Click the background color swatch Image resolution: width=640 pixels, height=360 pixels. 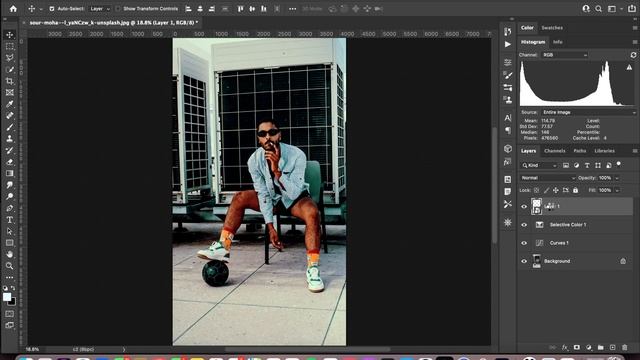pyautogui.click(x=13, y=302)
